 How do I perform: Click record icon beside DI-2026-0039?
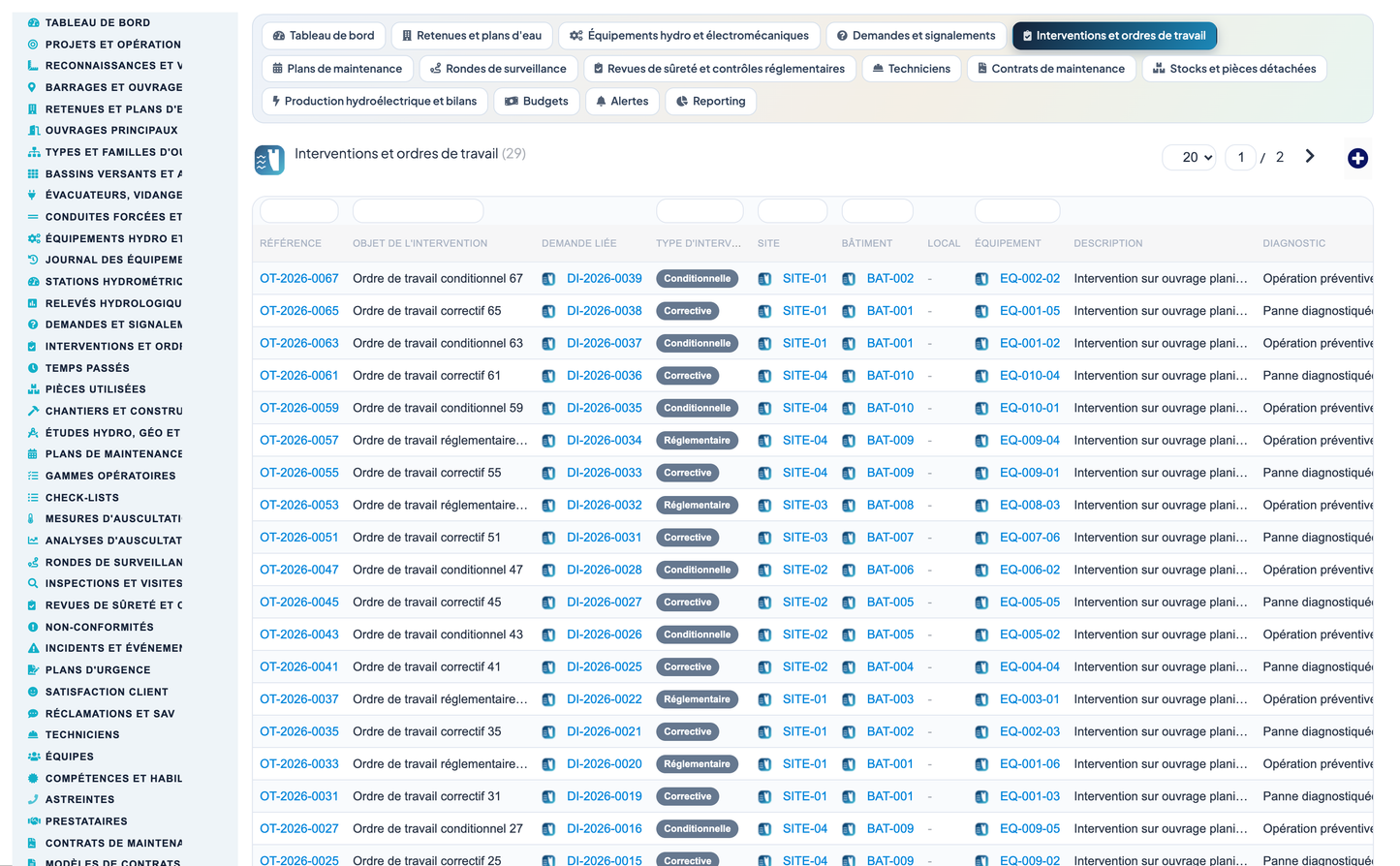548,279
